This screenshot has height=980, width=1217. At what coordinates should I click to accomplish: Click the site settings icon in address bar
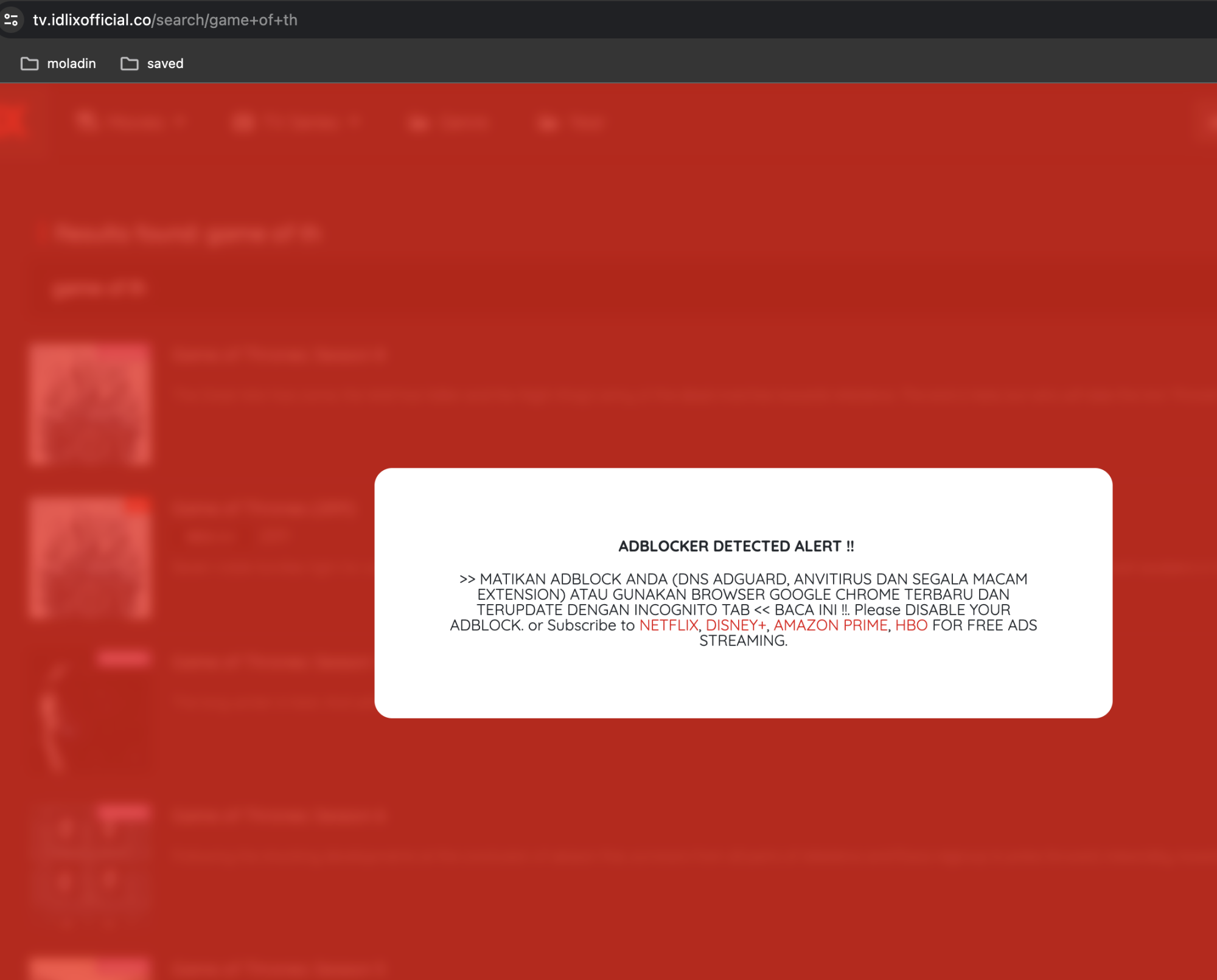click(12, 20)
